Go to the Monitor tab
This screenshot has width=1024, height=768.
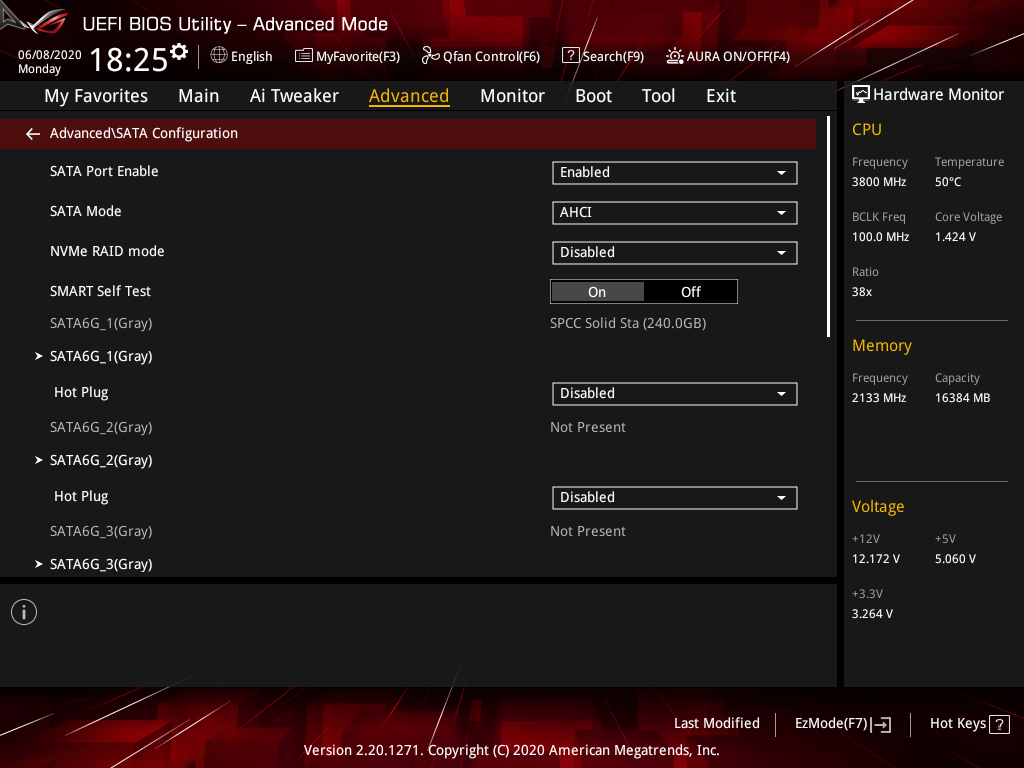click(512, 96)
